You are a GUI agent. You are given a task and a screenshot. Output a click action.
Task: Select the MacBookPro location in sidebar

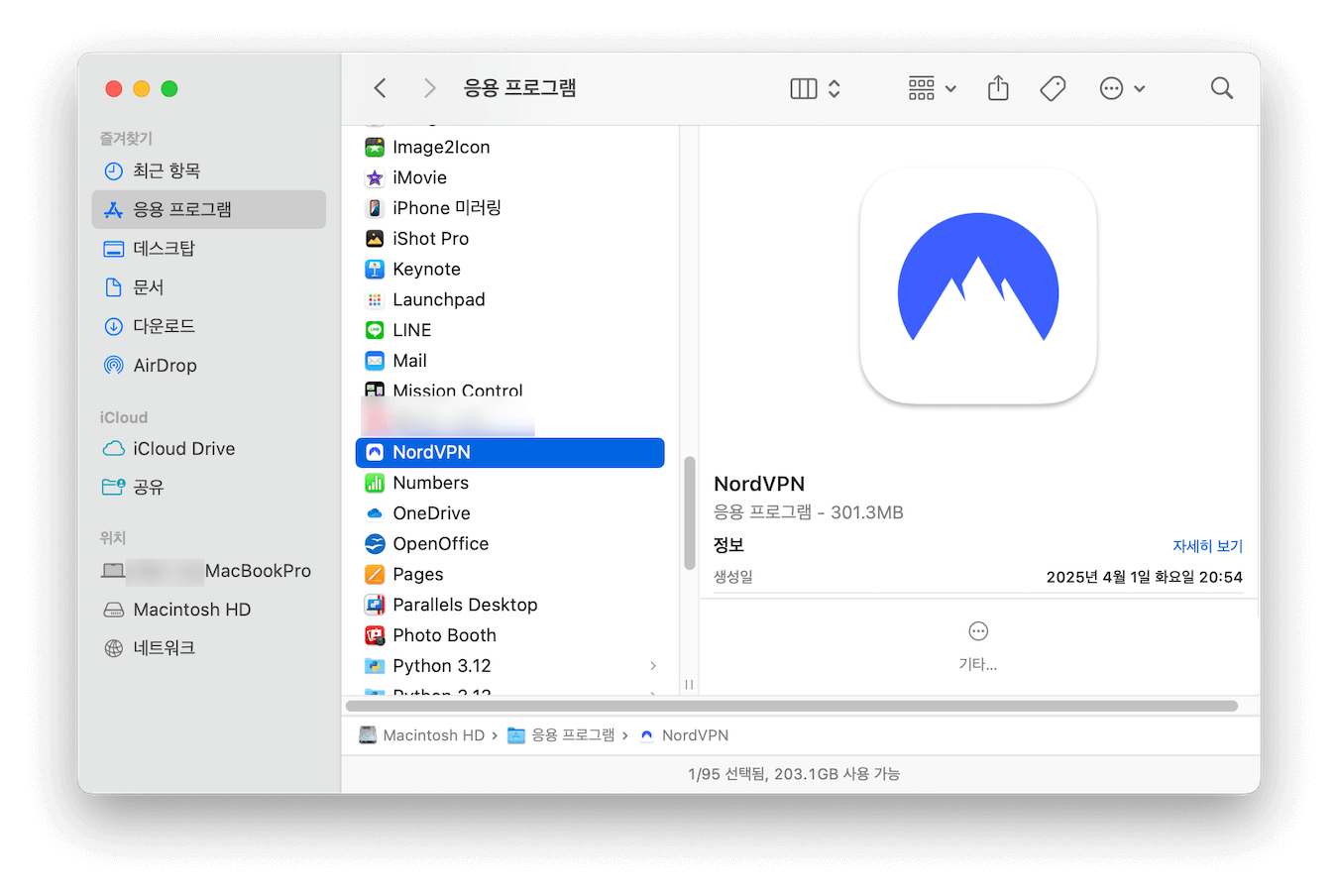[209, 571]
